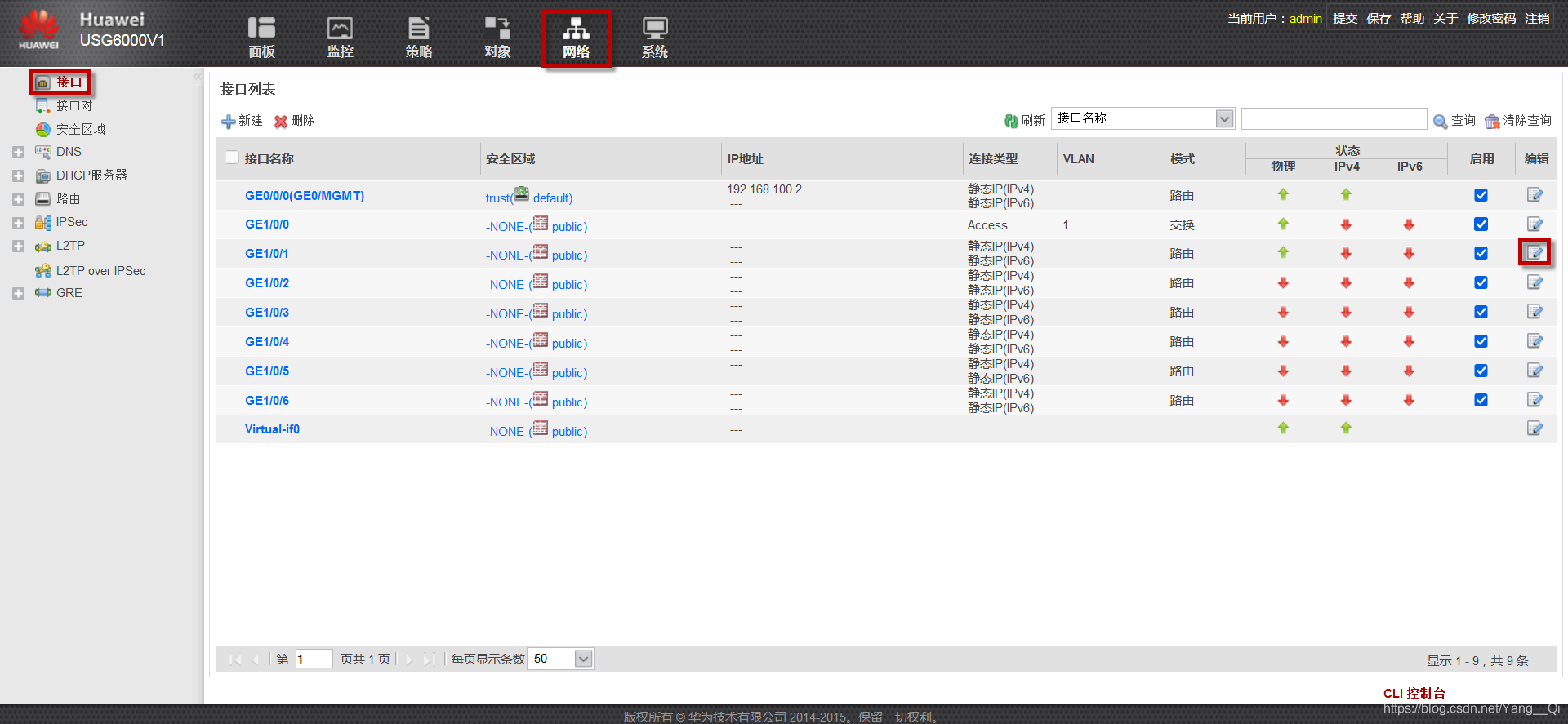Expand the DHCP服务器 tree node
Screen dimensions: 1568x724
(x=18, y=175)
